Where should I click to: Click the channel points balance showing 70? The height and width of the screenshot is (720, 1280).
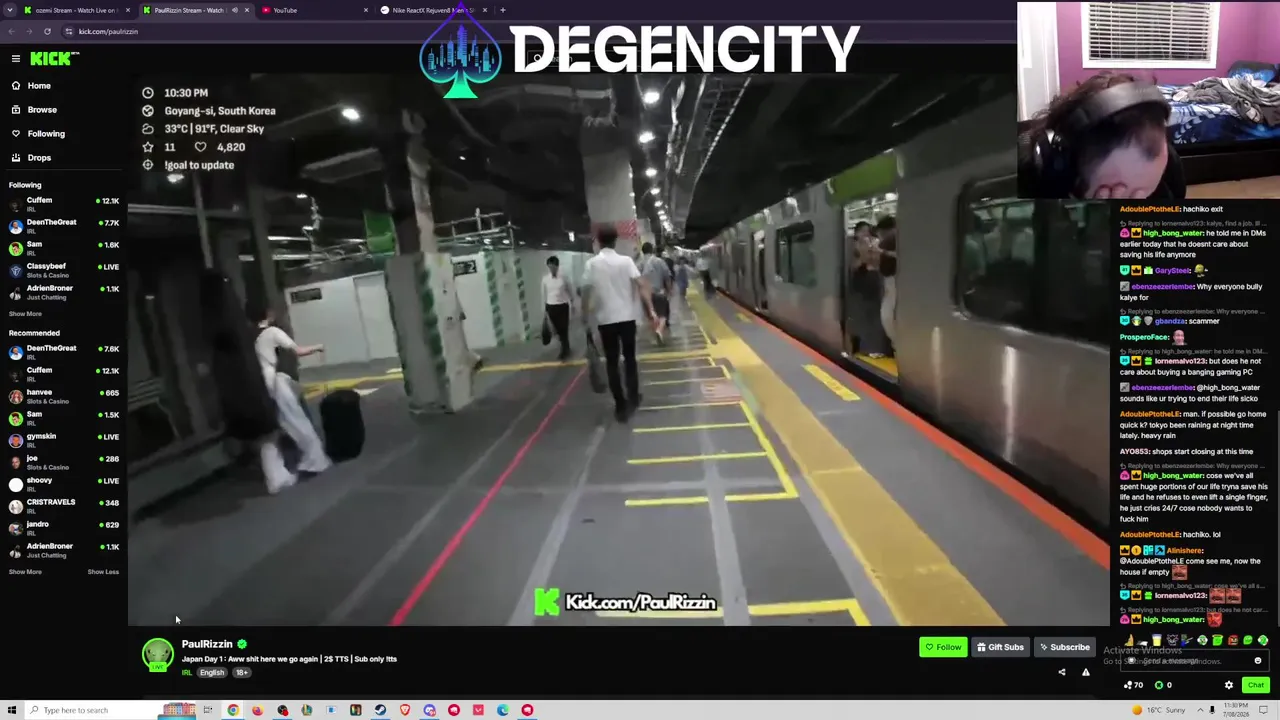tap(1134, 685)
